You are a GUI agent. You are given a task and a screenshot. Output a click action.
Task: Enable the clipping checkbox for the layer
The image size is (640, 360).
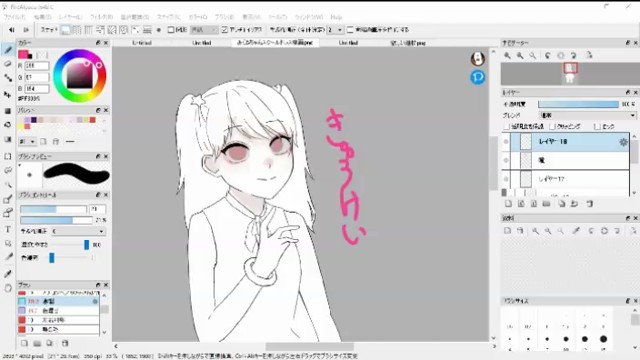(553, 127)
